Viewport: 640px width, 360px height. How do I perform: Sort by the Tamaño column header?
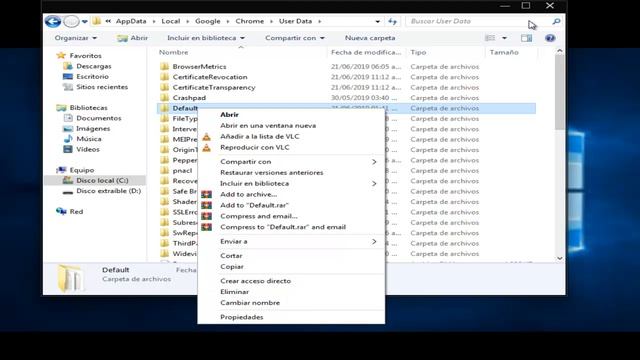[504, 52]
